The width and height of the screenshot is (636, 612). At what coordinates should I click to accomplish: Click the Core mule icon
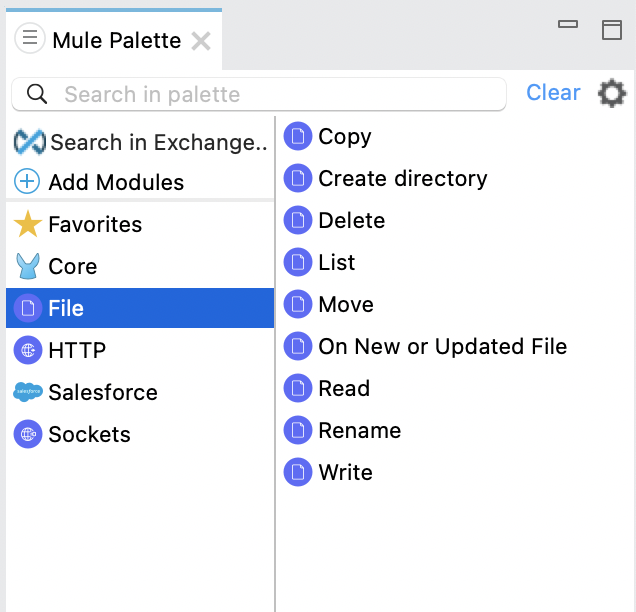point(28,266)
